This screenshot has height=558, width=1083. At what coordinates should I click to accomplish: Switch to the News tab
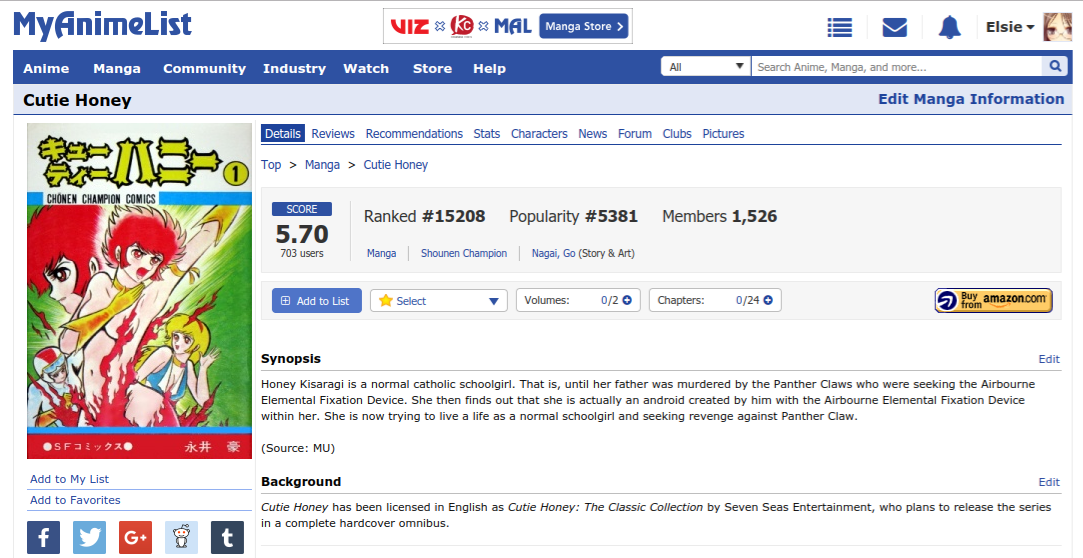593,133
